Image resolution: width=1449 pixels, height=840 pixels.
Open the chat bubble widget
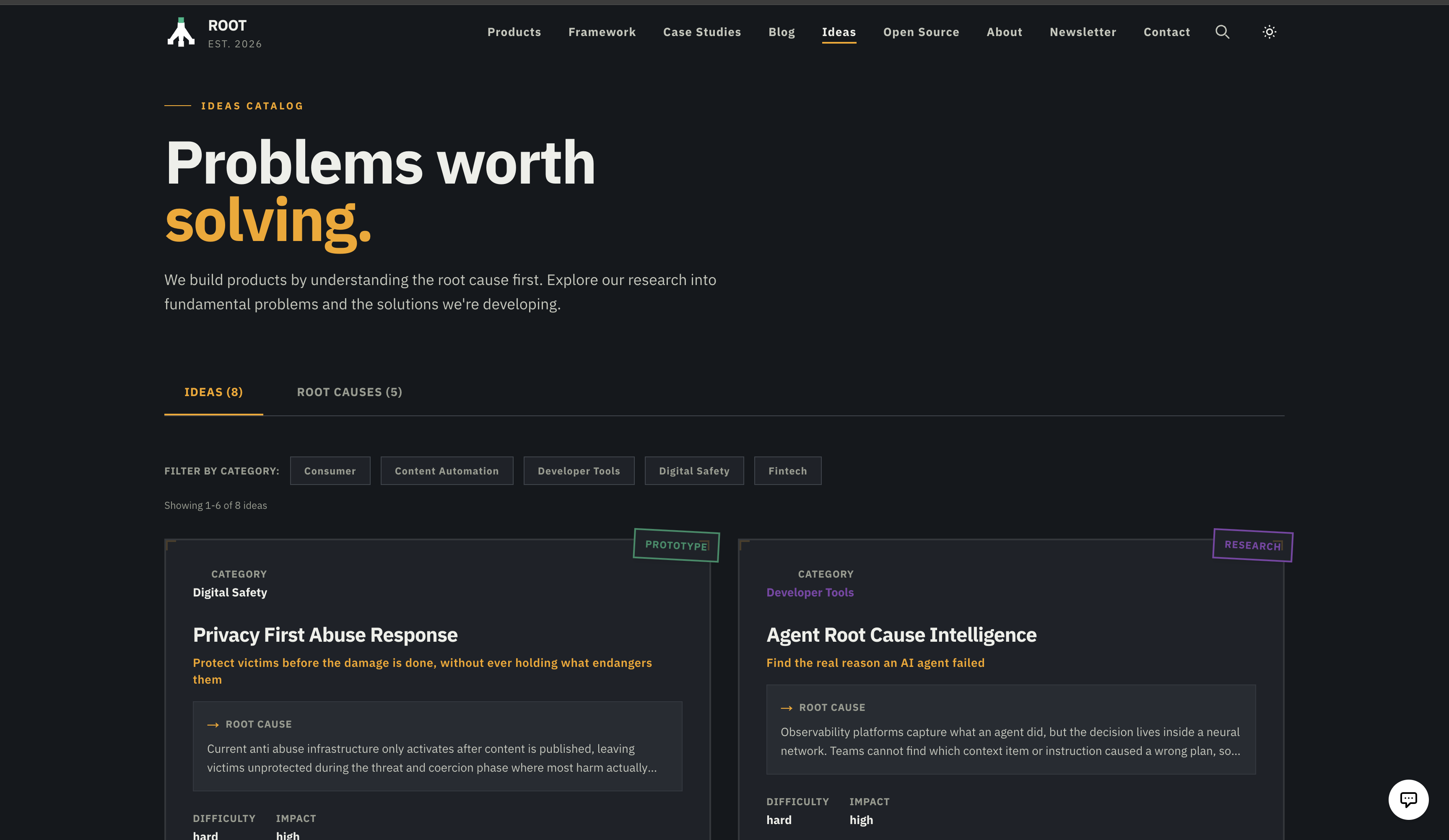tap(1407, 799)
